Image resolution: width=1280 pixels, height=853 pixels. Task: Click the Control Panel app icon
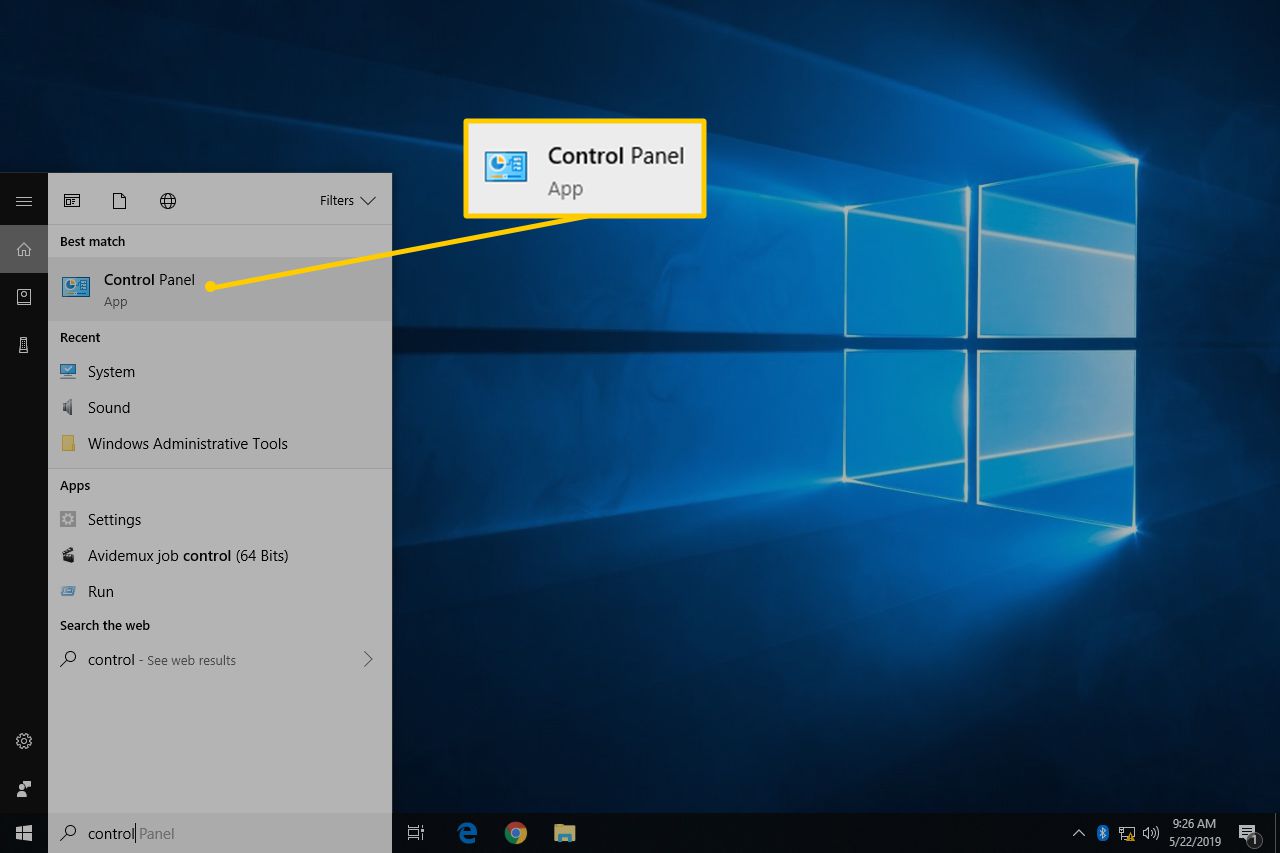click(76, 287)
